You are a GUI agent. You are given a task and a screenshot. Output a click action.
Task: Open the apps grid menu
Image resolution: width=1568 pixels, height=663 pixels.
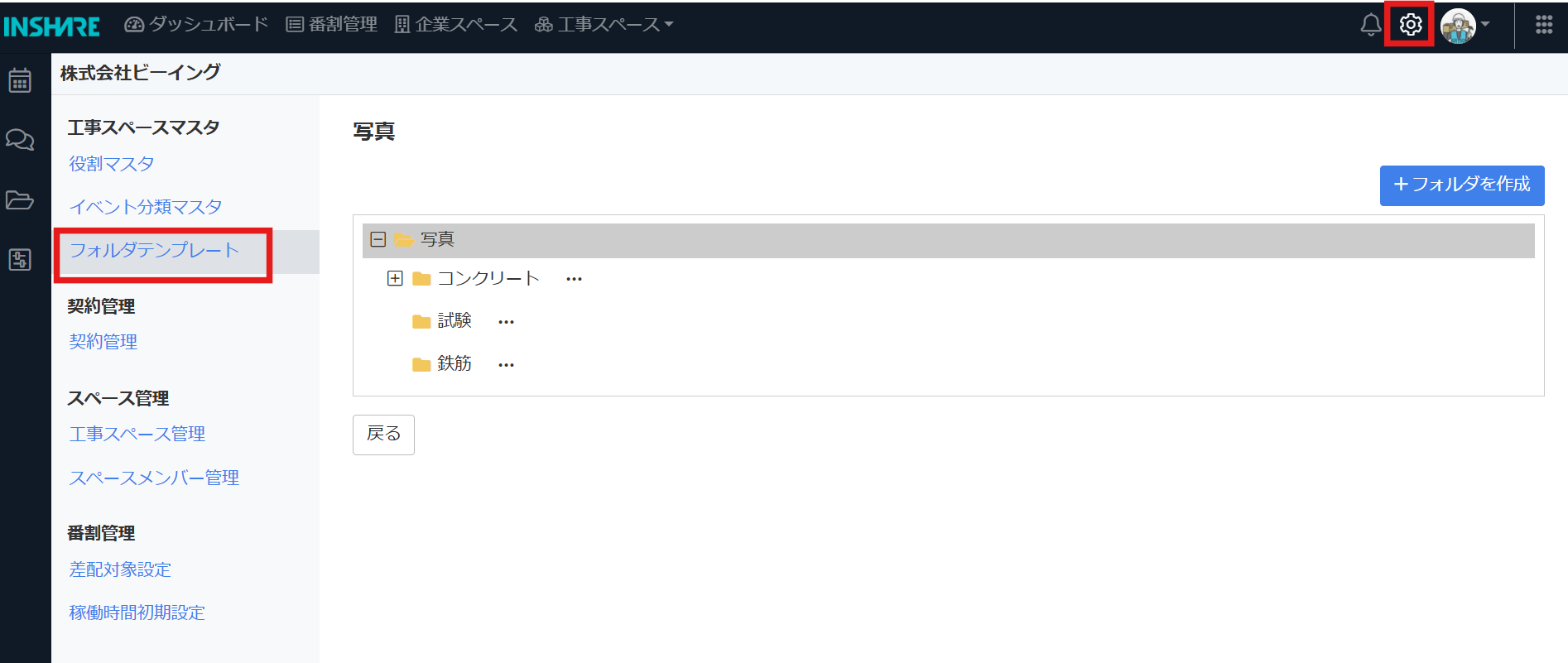point(1544,25)
